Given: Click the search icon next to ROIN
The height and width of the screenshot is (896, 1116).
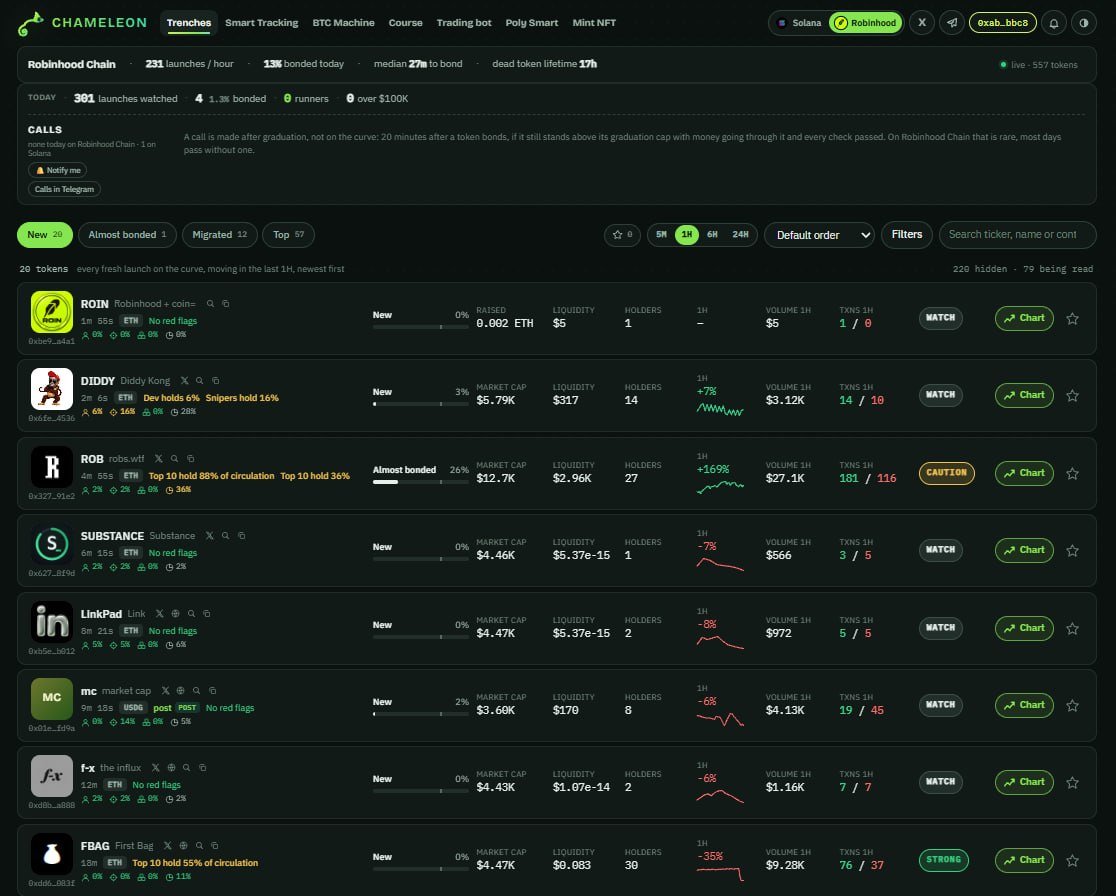Looking at the screenshot, I should click(x=210, y=304).
